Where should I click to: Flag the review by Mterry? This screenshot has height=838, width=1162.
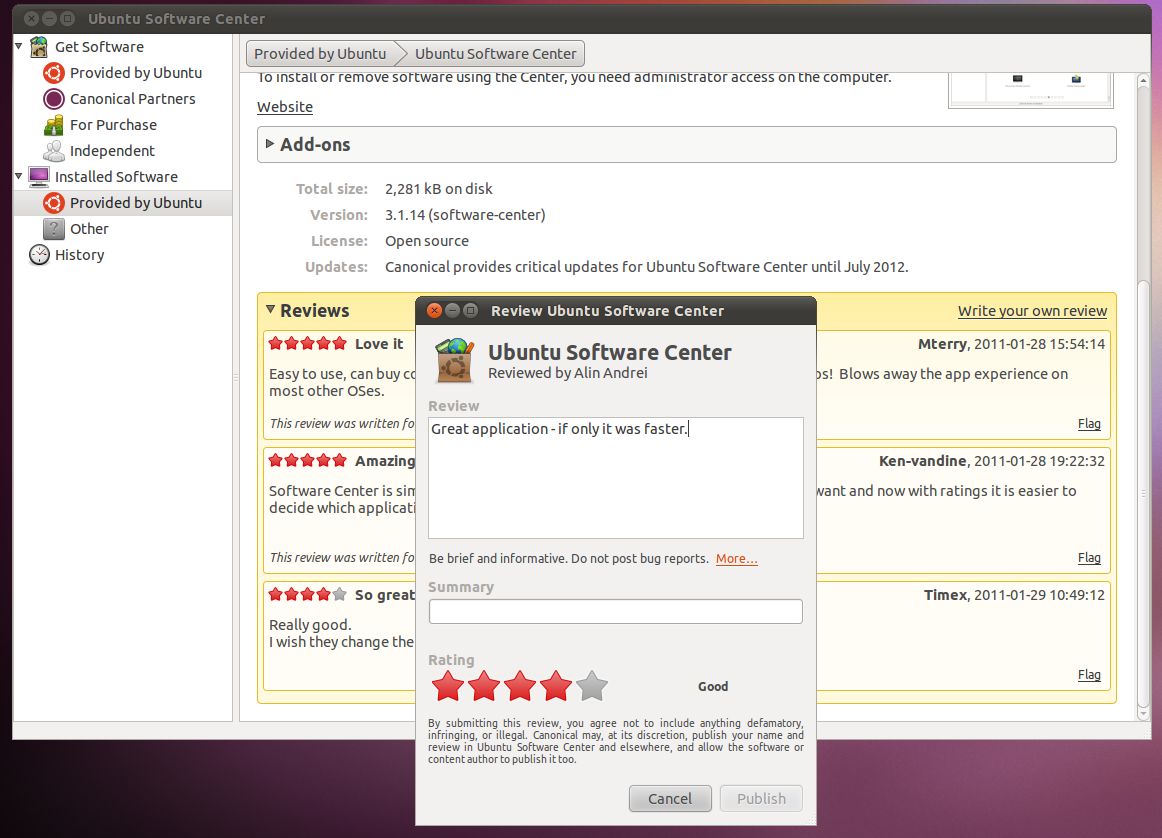click(1089, 424)
